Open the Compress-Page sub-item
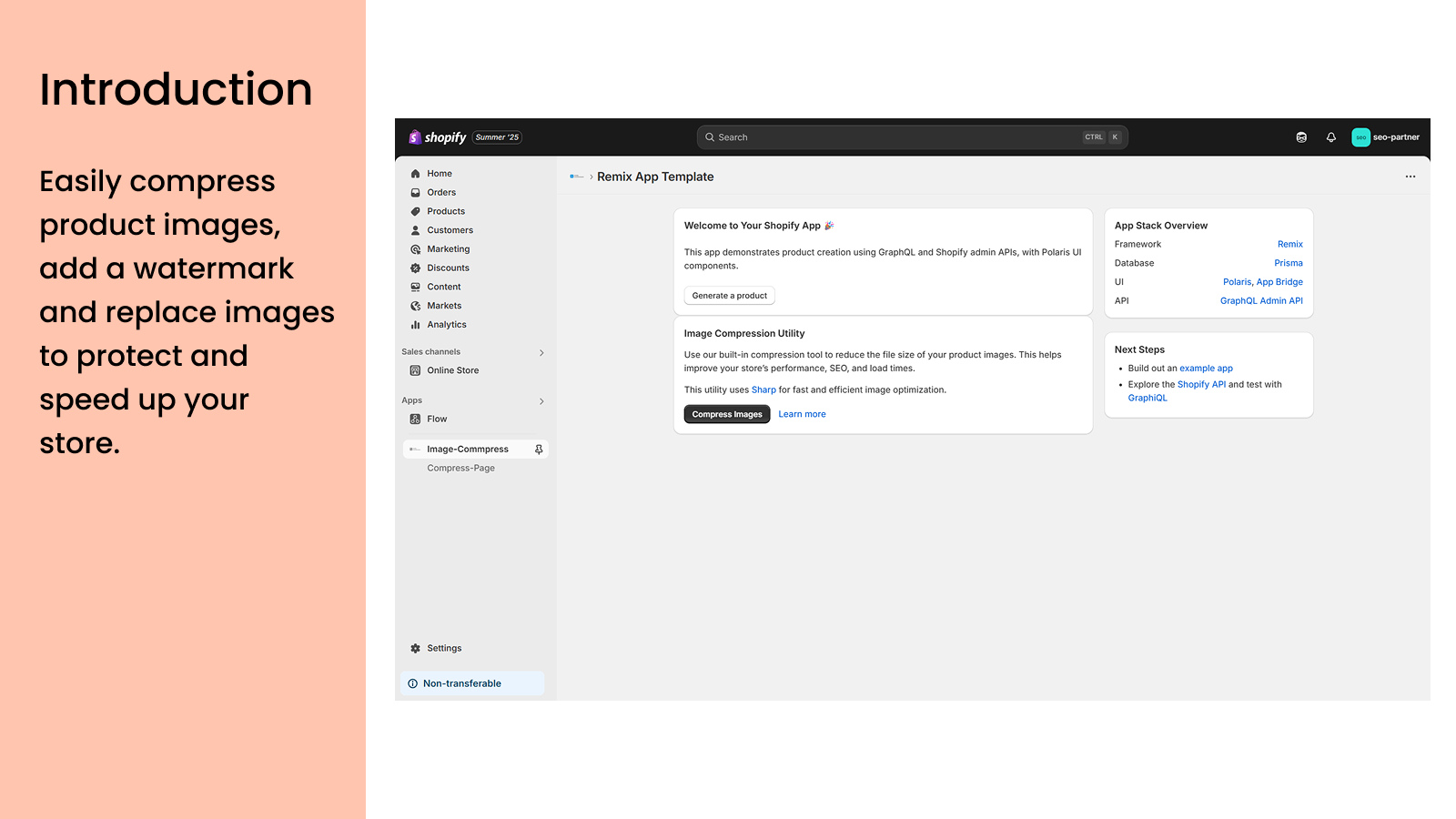This screenshot has height=819, width=1456. pos(461,469)
